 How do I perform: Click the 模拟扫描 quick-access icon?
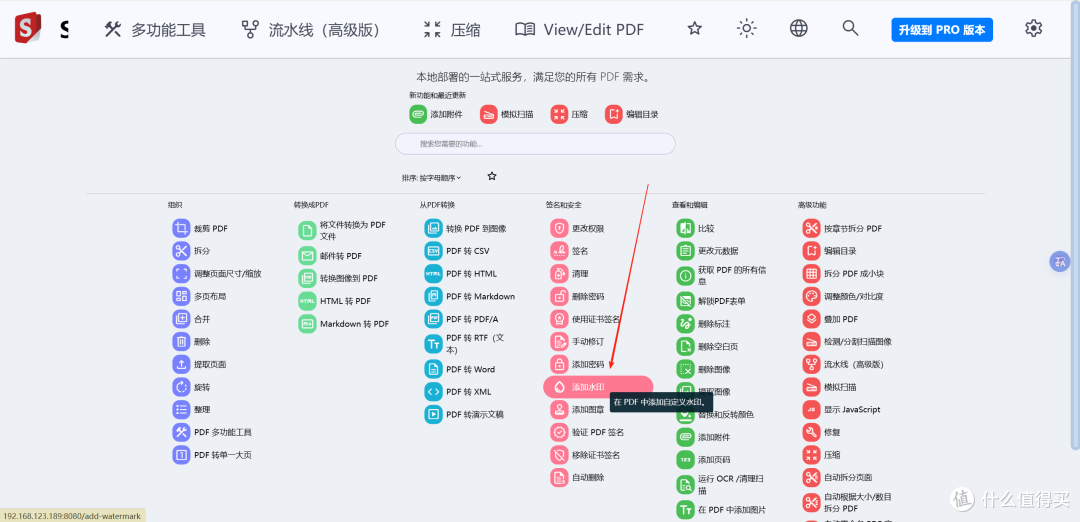point(489,114)
